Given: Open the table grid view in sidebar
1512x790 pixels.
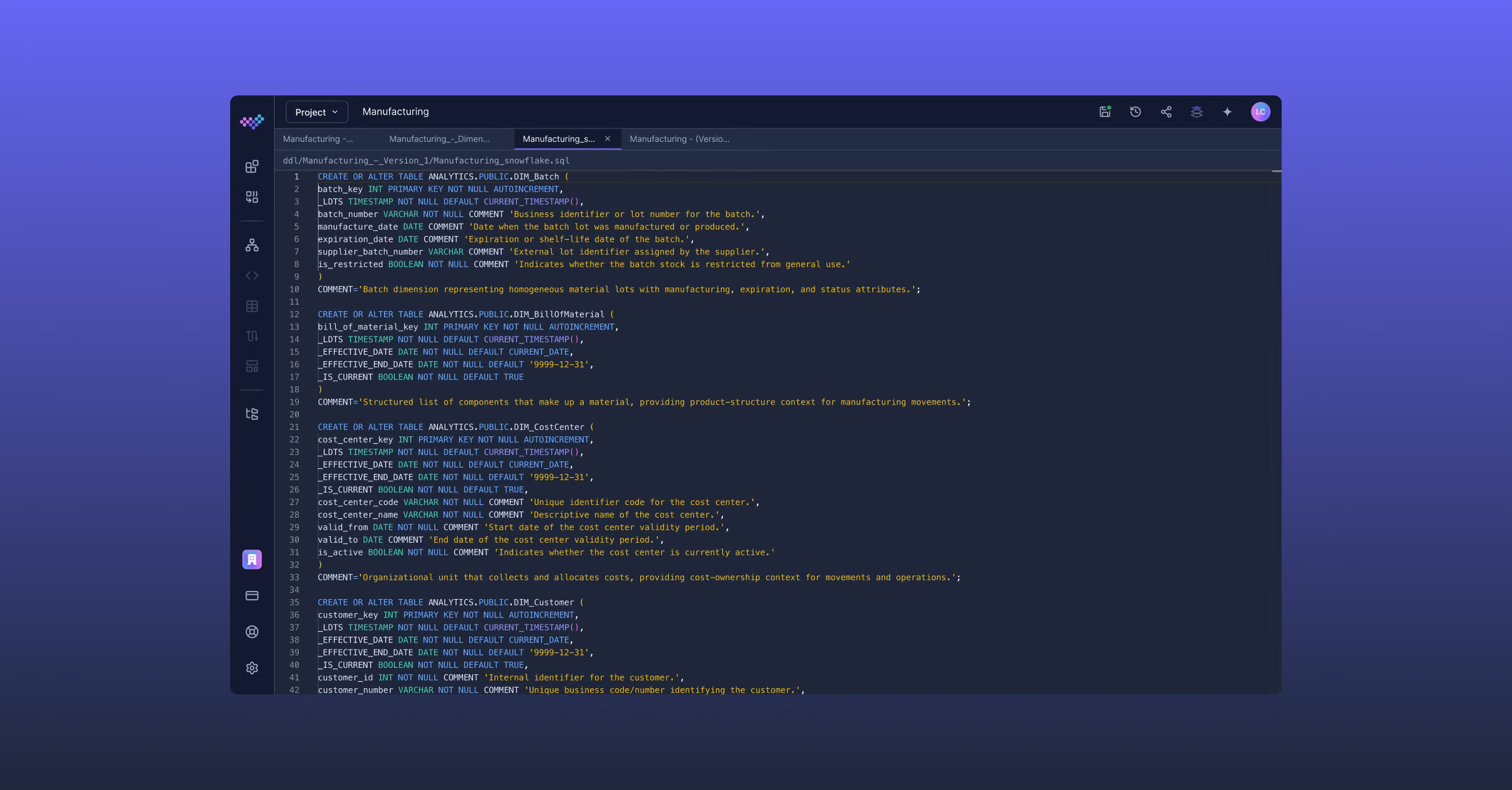Looking at the screenshot, I should click(252, 306).
